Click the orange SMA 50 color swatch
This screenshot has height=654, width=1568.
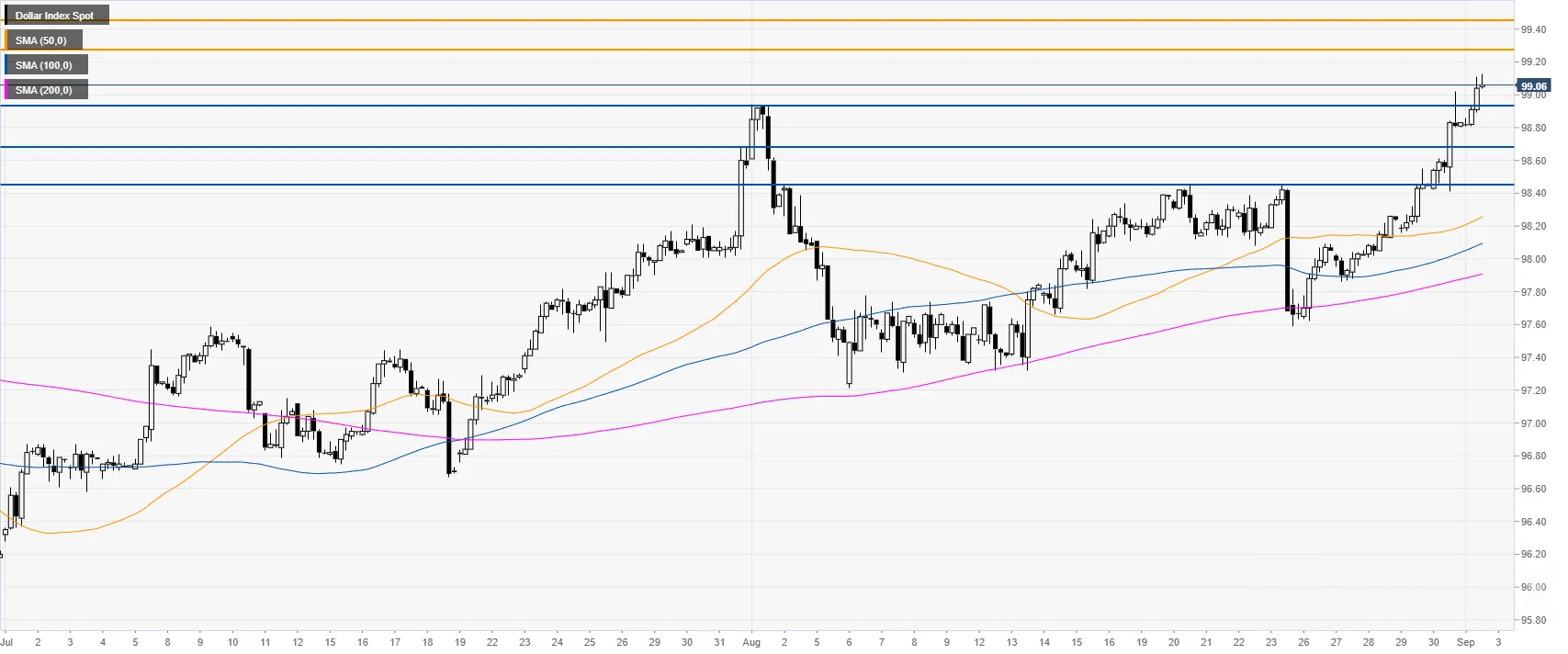(x=6, y=40)
